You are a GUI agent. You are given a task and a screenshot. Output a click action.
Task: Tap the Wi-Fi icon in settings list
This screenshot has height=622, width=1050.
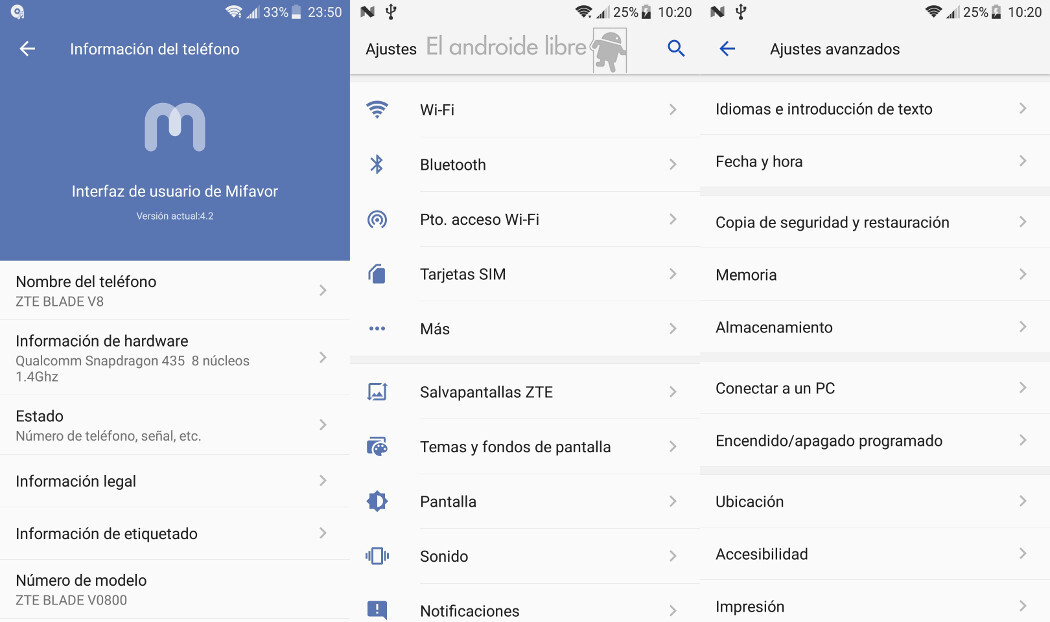(377, 110)
